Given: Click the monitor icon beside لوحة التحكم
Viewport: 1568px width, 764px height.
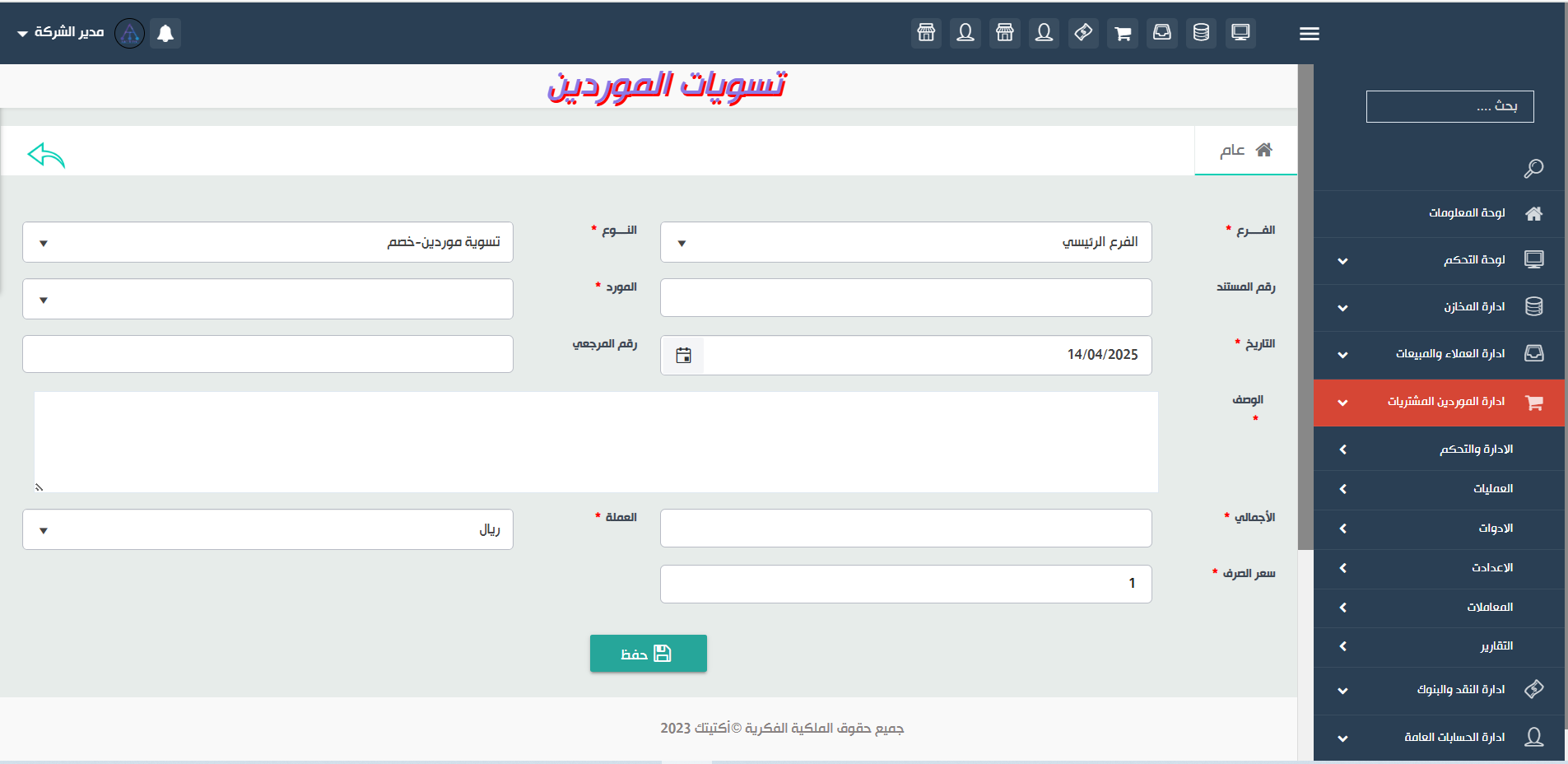Looking at the screenshot, I should click(1533, 259).
